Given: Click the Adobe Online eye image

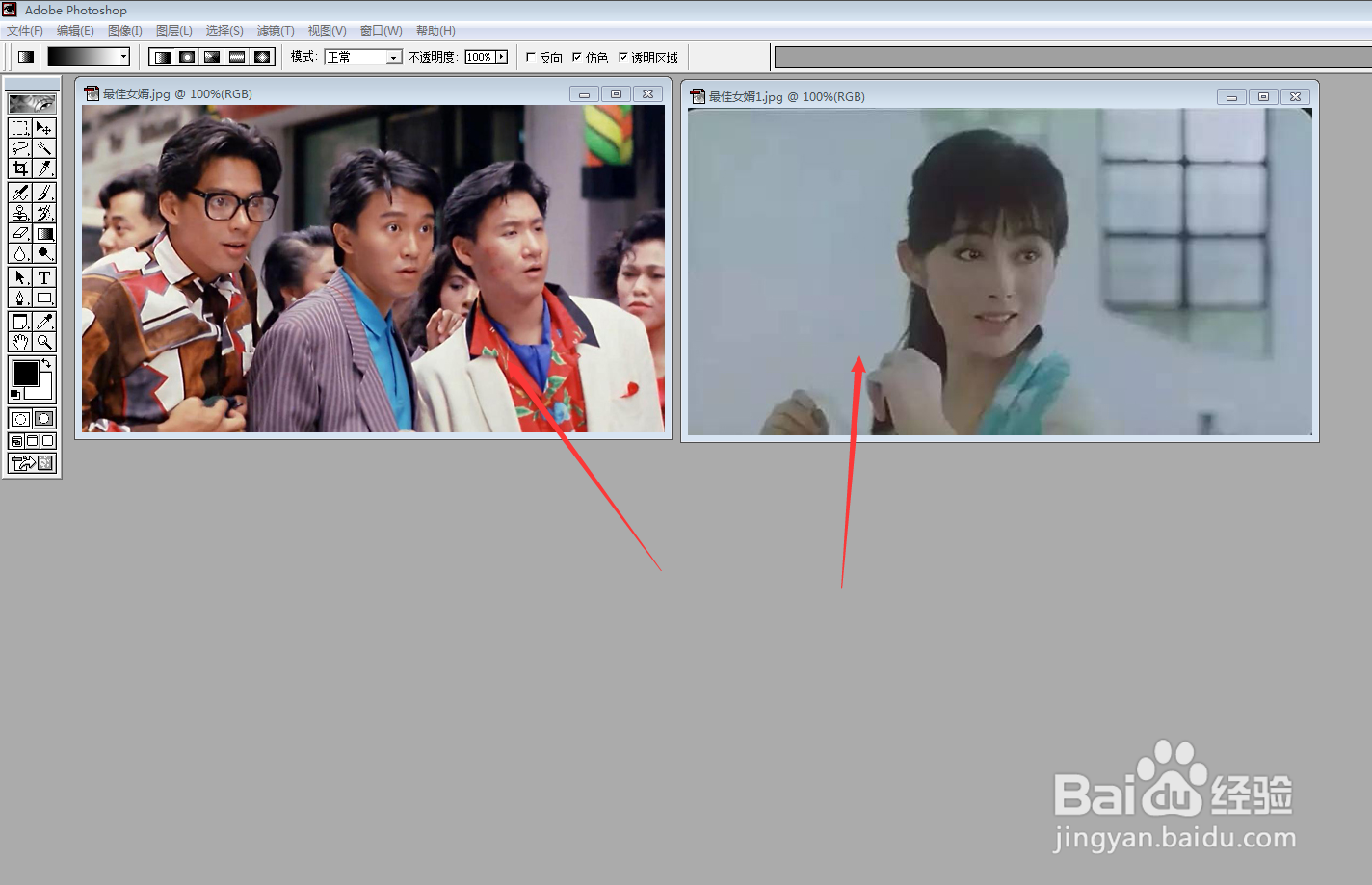Looking at the screenshot, I should (32, 103).
